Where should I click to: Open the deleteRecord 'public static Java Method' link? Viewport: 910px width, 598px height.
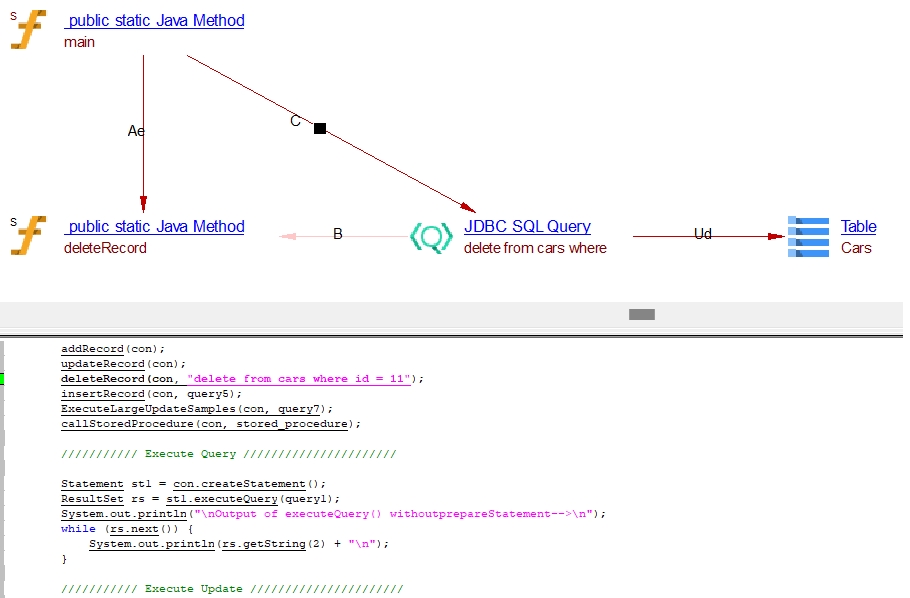click(154, 227)
